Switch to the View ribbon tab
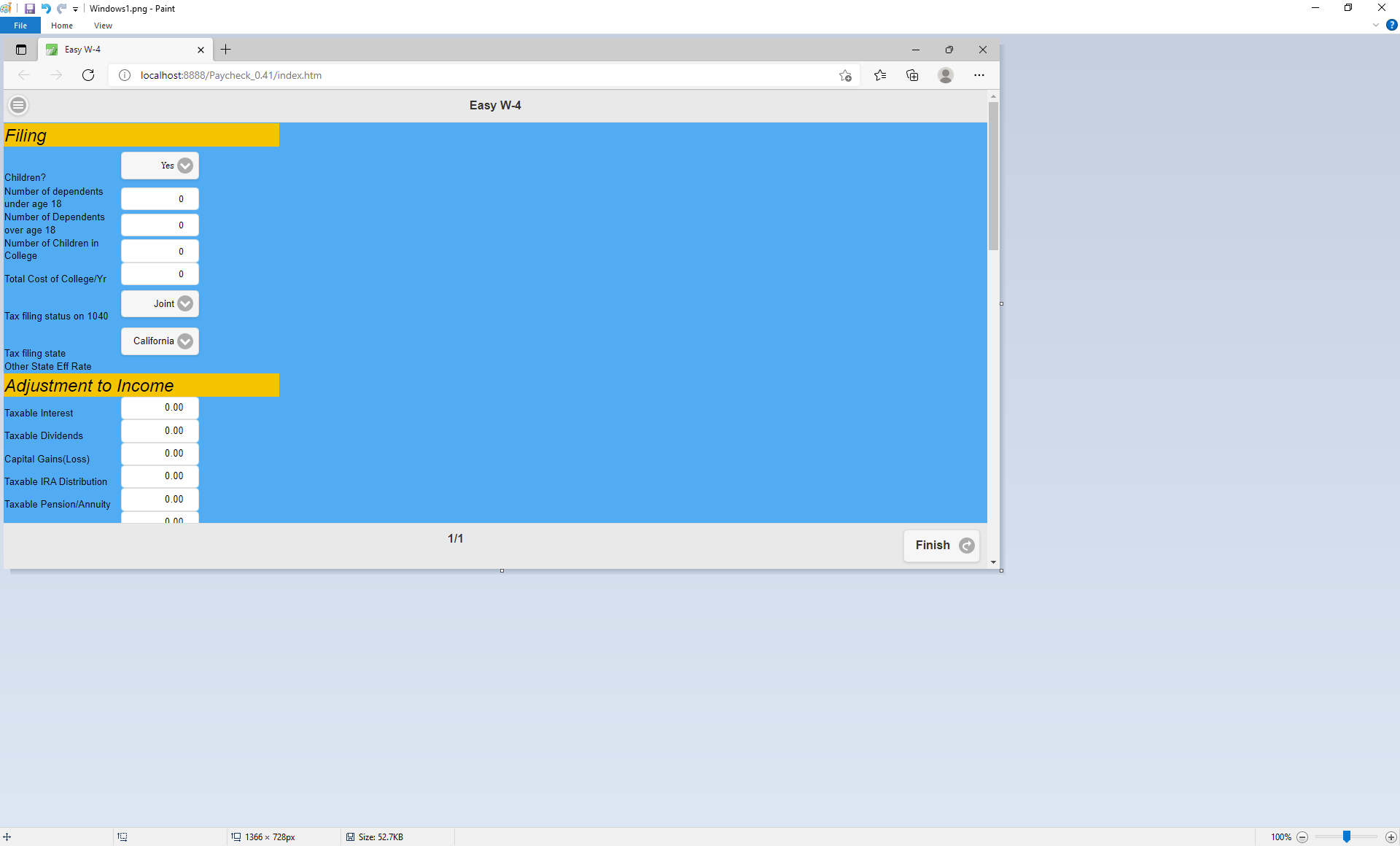Viewport: 1400px width, 846px height. [x=103, y=26]
